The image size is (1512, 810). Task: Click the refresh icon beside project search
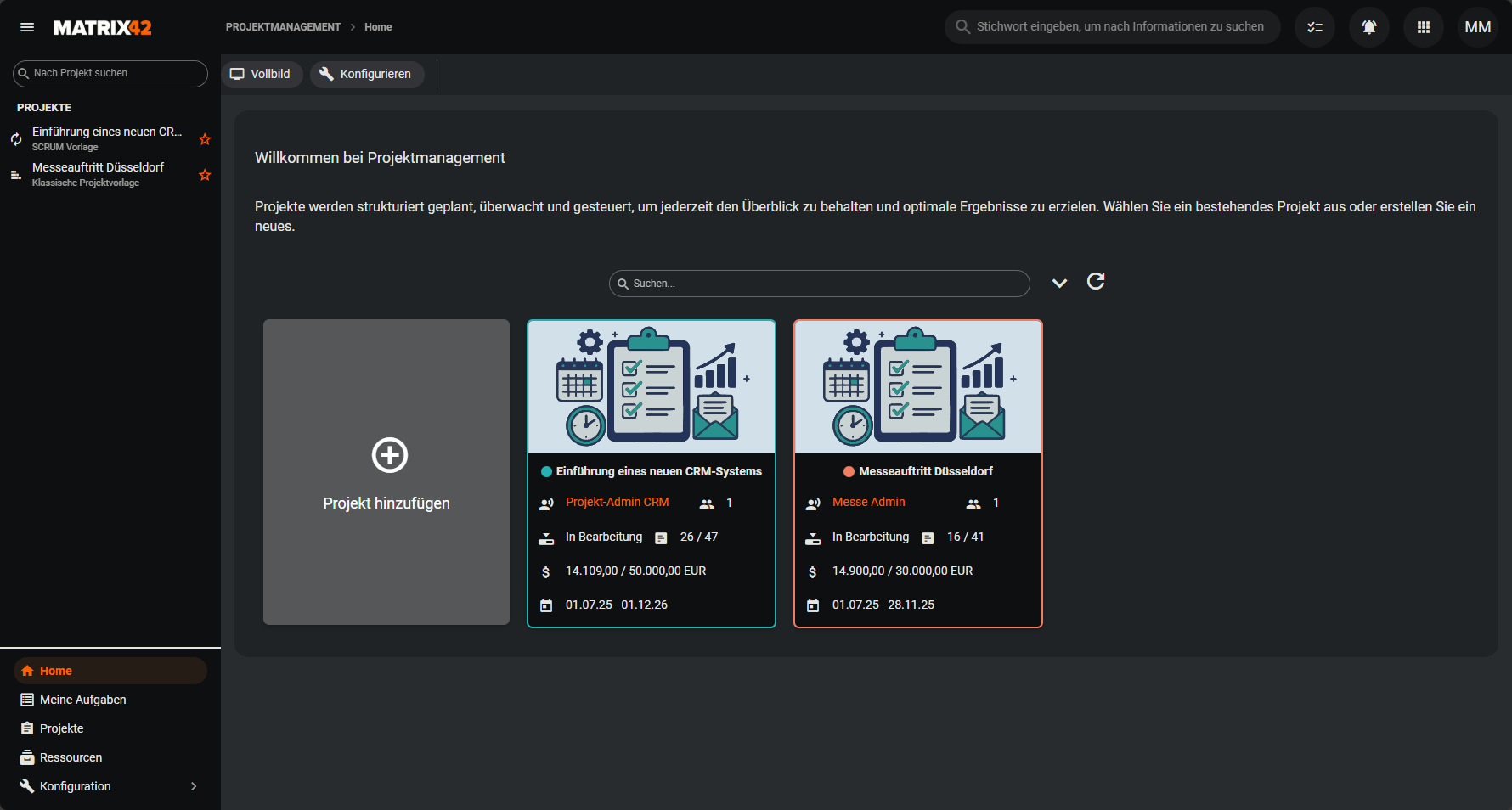[x=1096, y=282]
